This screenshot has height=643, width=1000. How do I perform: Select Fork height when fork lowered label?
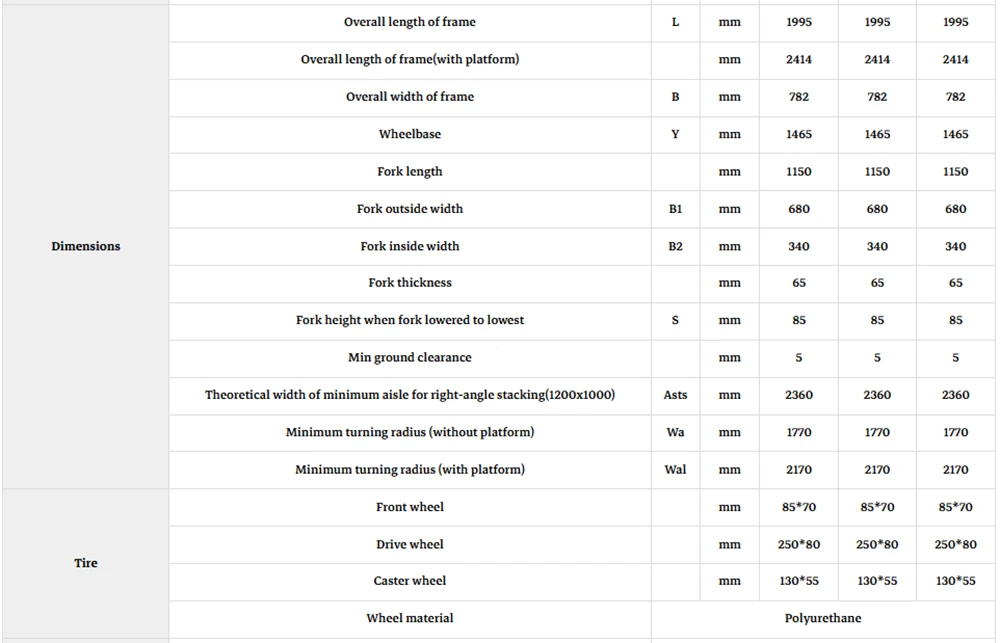tap(409, 320)
